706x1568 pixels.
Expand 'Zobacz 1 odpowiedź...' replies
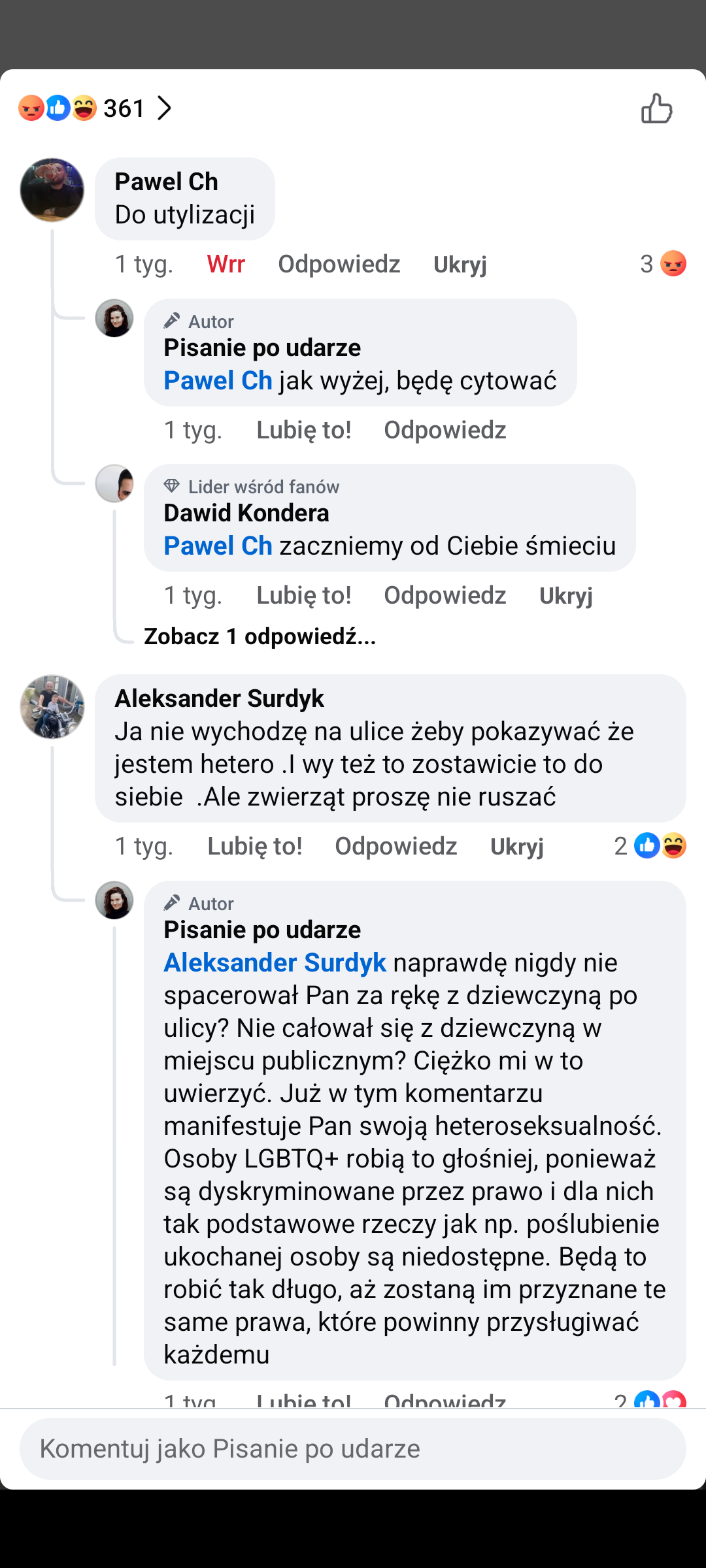coord(260,636)
